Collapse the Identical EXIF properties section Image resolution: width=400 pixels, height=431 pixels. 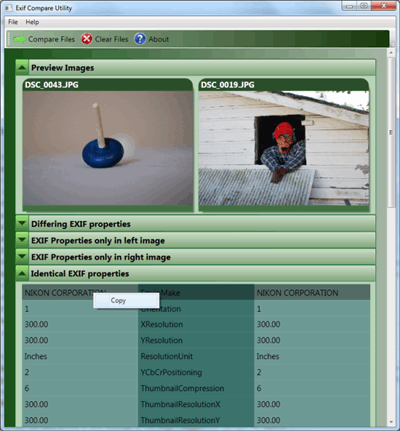[22, 274]
